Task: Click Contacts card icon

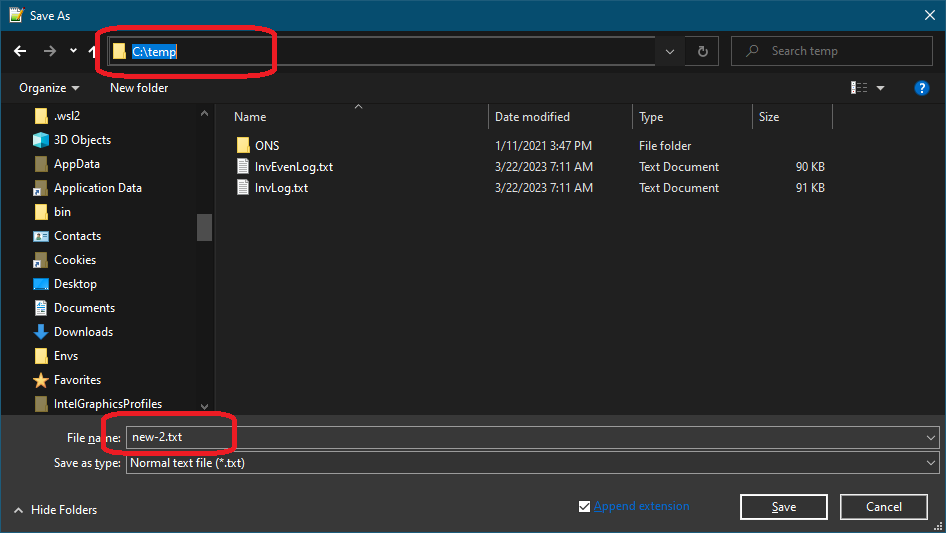Action: pyautogui.click(x=41, y=236)
